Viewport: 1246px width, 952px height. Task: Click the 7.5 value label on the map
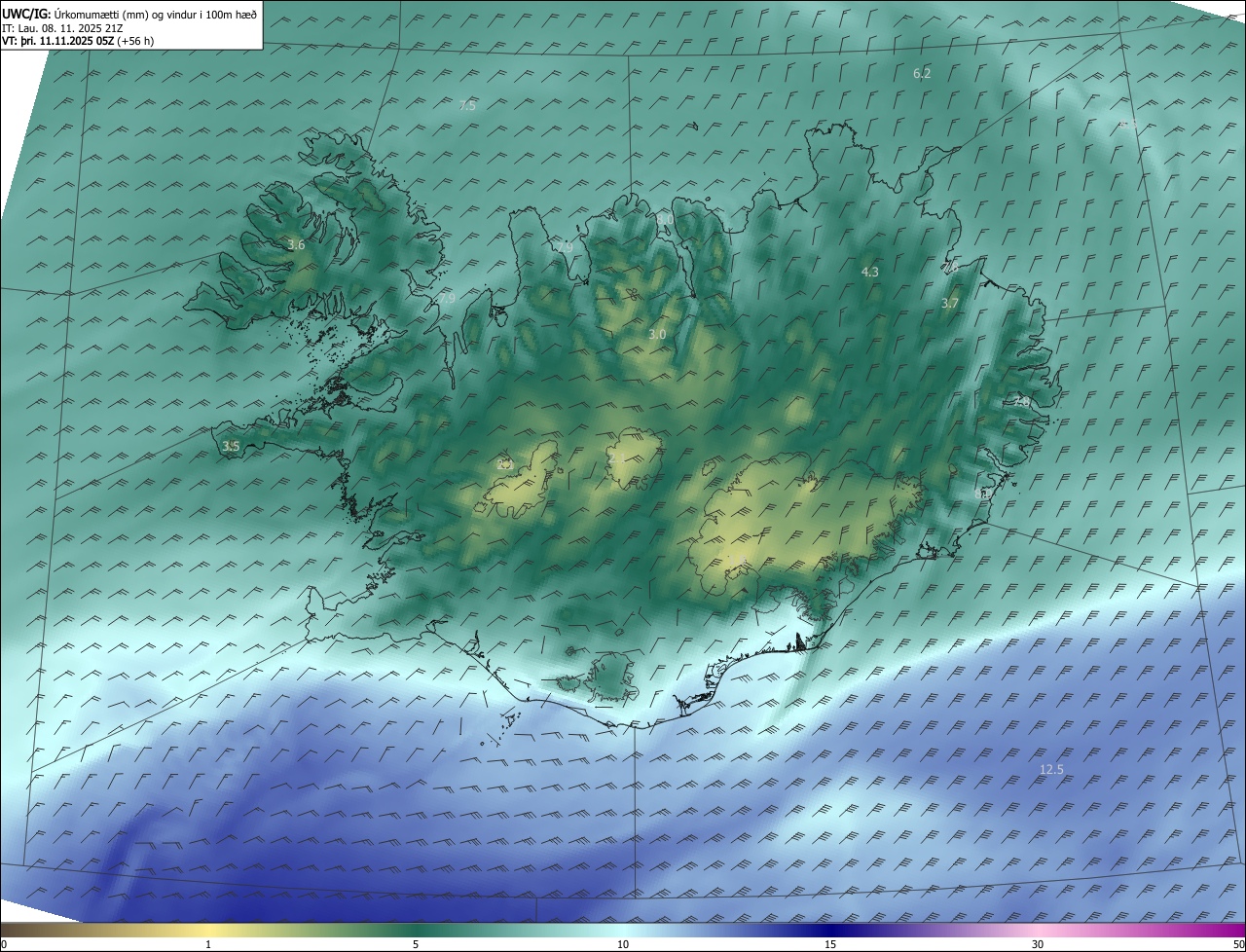tap(467, 105)
